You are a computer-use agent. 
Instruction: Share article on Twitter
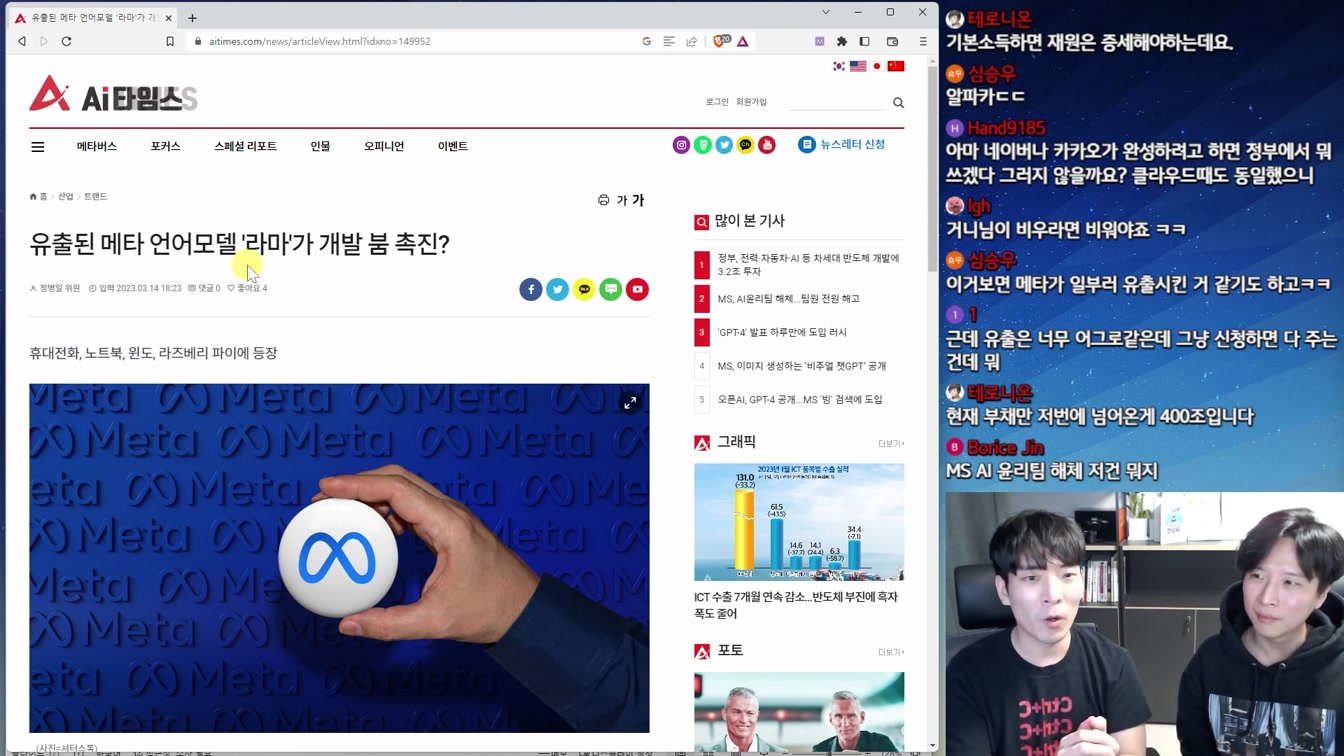click(557, 289)
